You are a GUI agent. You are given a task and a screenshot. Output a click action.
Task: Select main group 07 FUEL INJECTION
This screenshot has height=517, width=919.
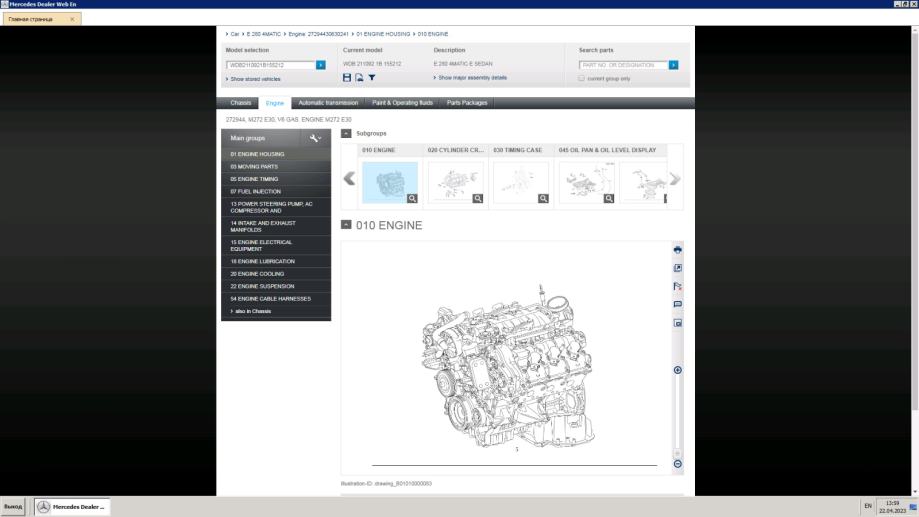(x=276, y=191)
